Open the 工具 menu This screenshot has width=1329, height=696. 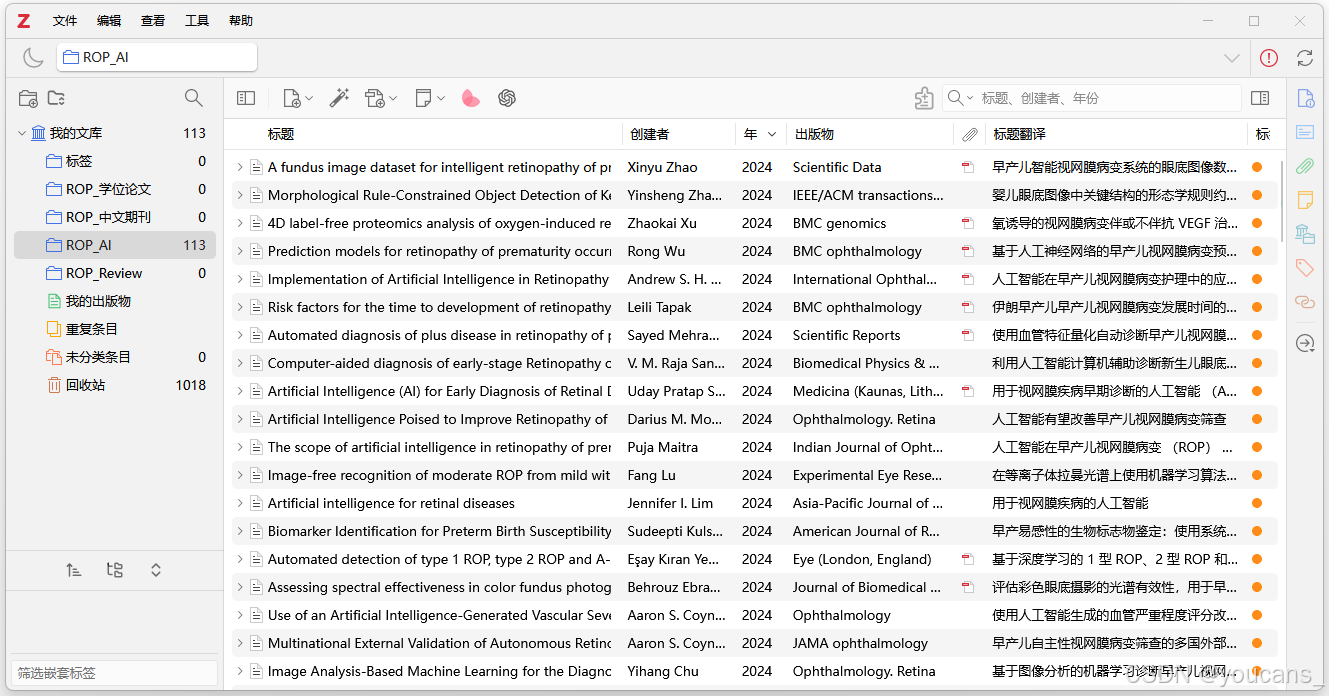point(197,20)
